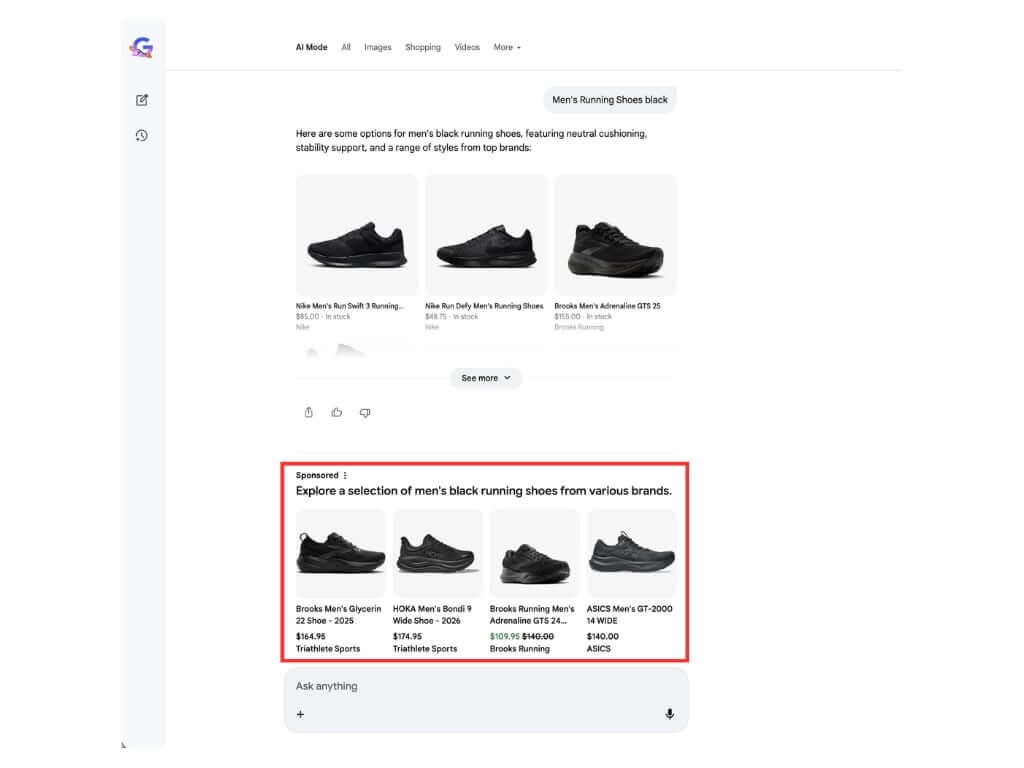Open the More dropdown menu
This screenshot has width=1024, height=768.
(x=507, y=47)
